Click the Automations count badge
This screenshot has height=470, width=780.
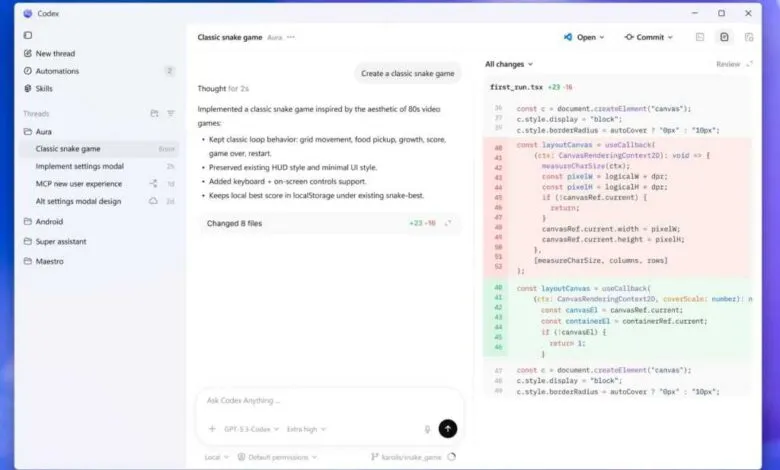[x=170, y=71]
